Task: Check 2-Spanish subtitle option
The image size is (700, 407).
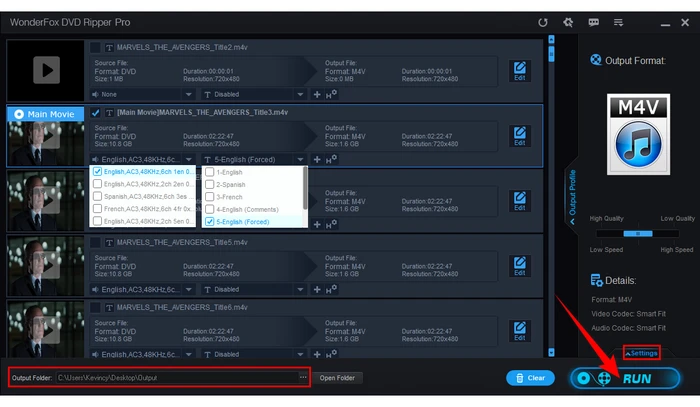Action: pyautogui.click(x=209, y=184)
